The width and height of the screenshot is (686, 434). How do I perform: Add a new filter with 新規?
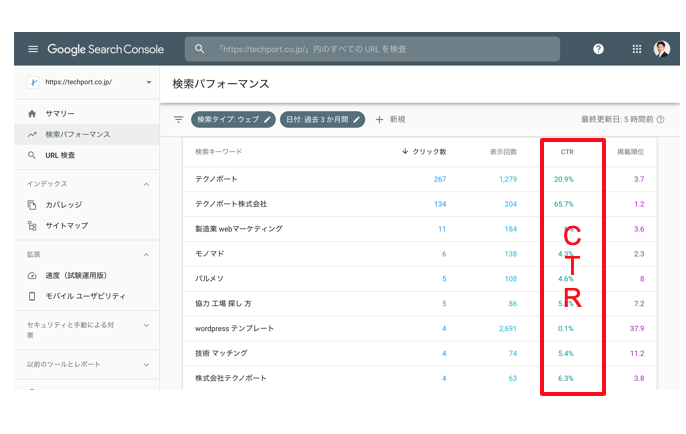pyautogui.click(x=390, y=119)
